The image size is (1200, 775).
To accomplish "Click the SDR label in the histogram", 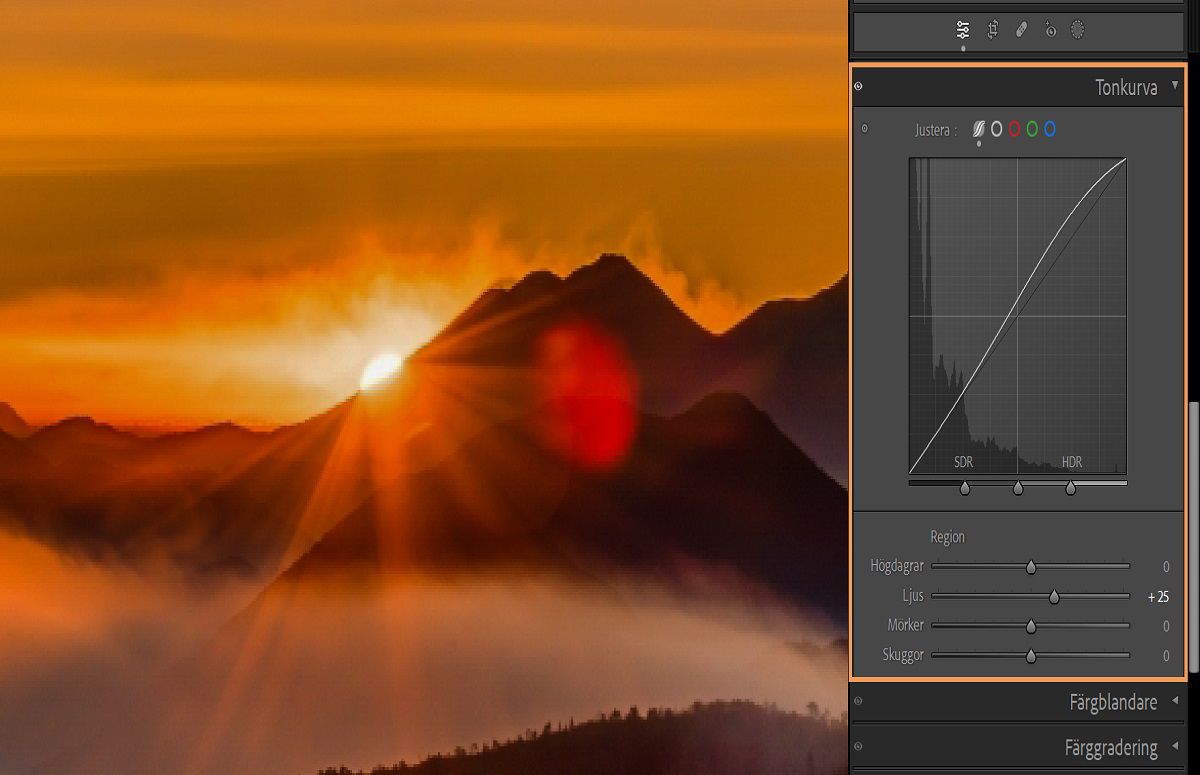I will (963, 462).
